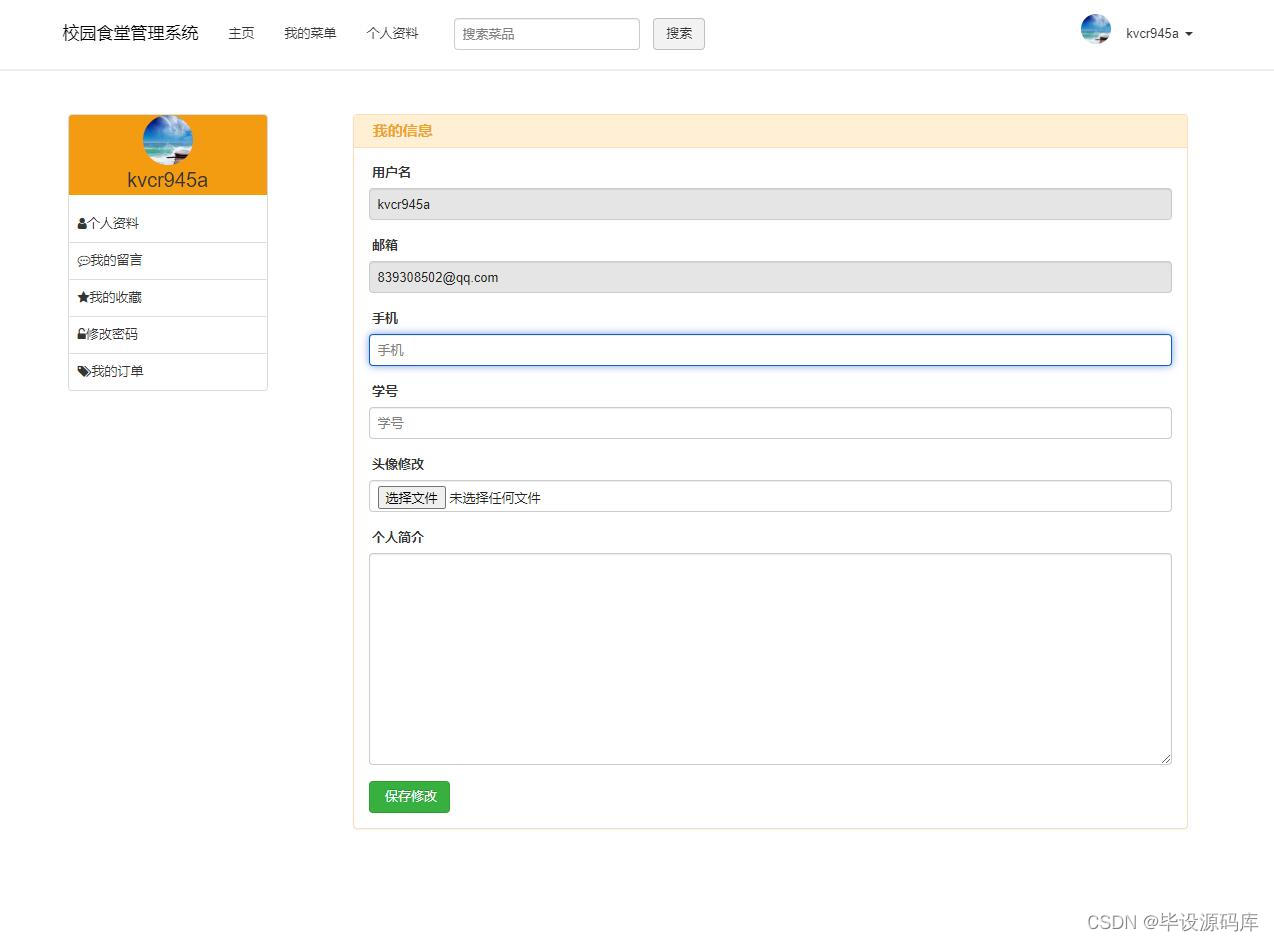Viewport: 1274px width, 941px height.
Task: Focus the 手机 phone input field
Action: pyautogui.click(x=770, y=350)
